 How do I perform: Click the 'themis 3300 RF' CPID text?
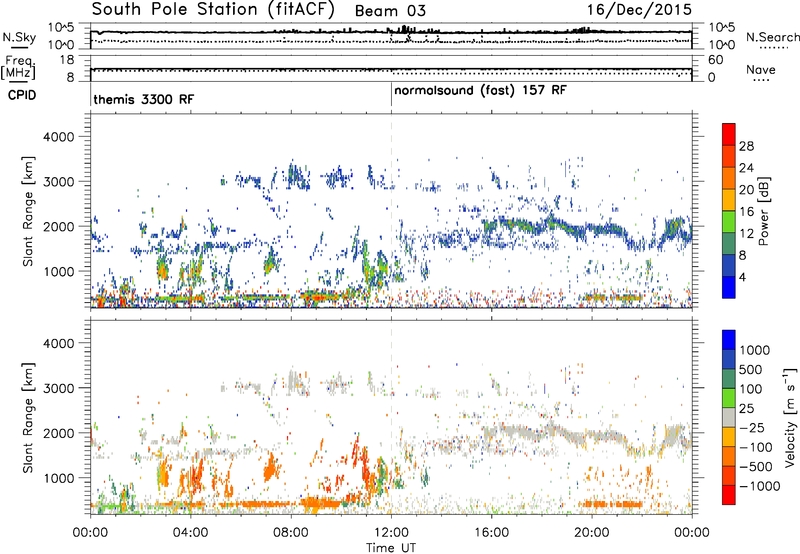pyautogui.click(x=144, y=99)
